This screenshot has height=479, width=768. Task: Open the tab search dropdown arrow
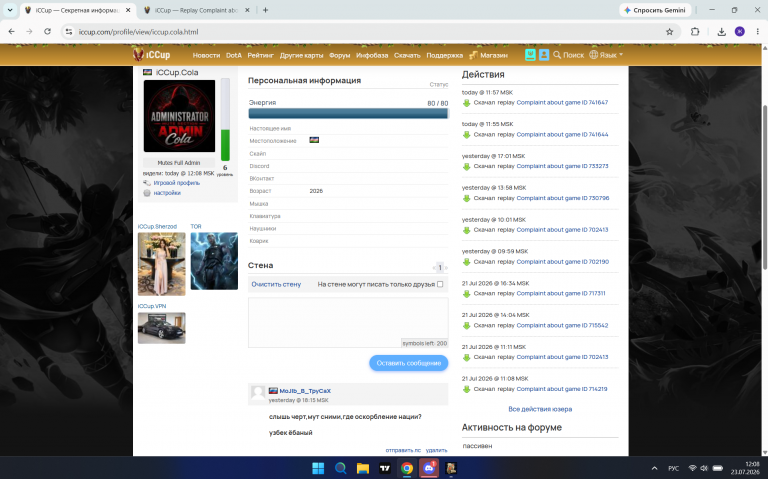(x=10, y=10)
